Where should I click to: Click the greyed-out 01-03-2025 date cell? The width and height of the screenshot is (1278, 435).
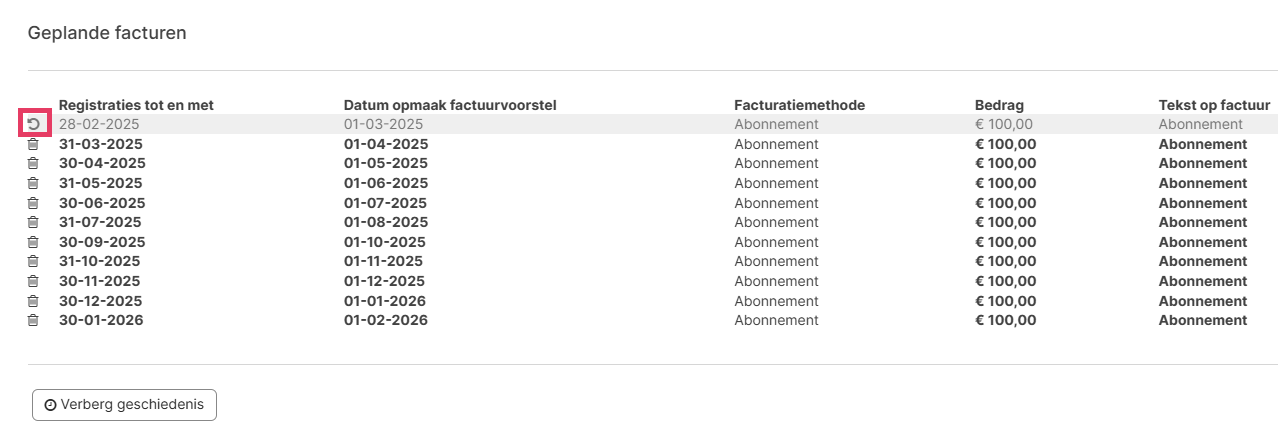coord(383,124)
